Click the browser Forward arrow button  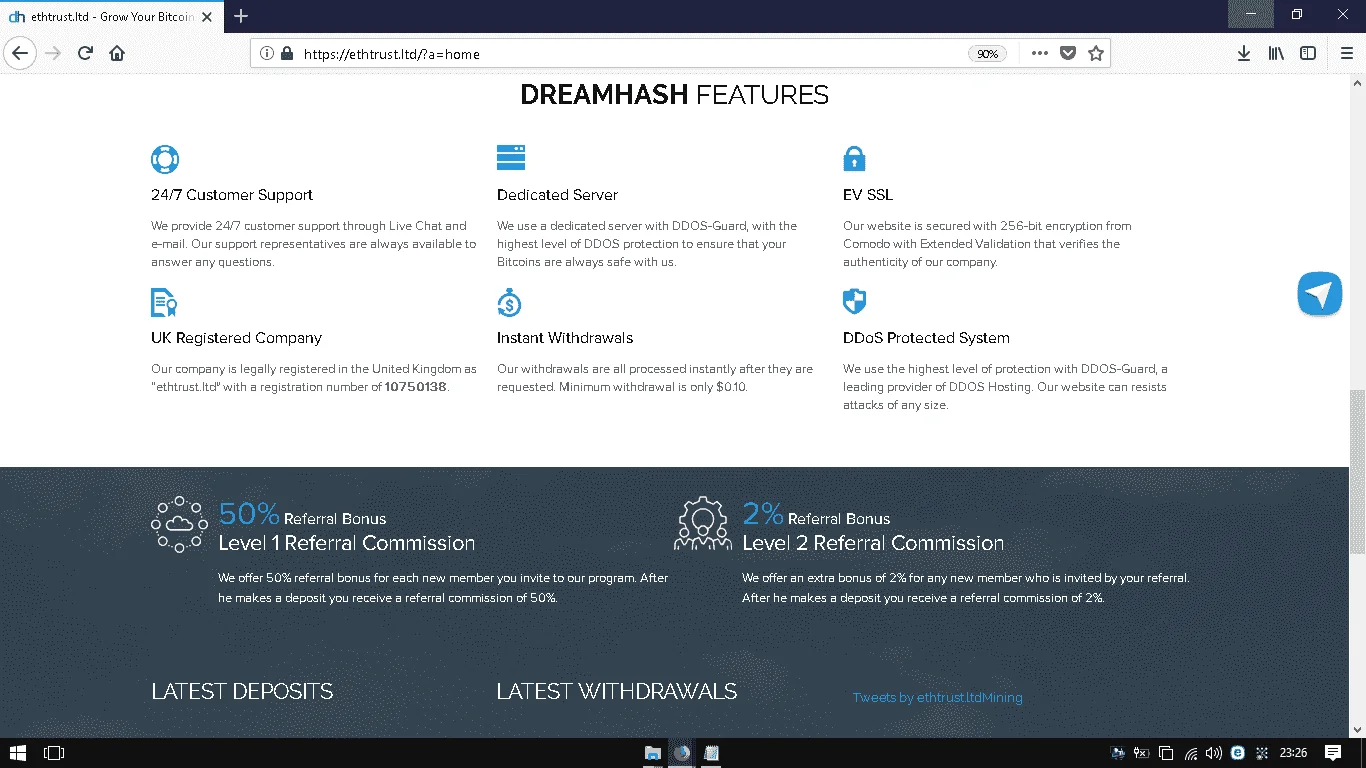coord(53,53)
